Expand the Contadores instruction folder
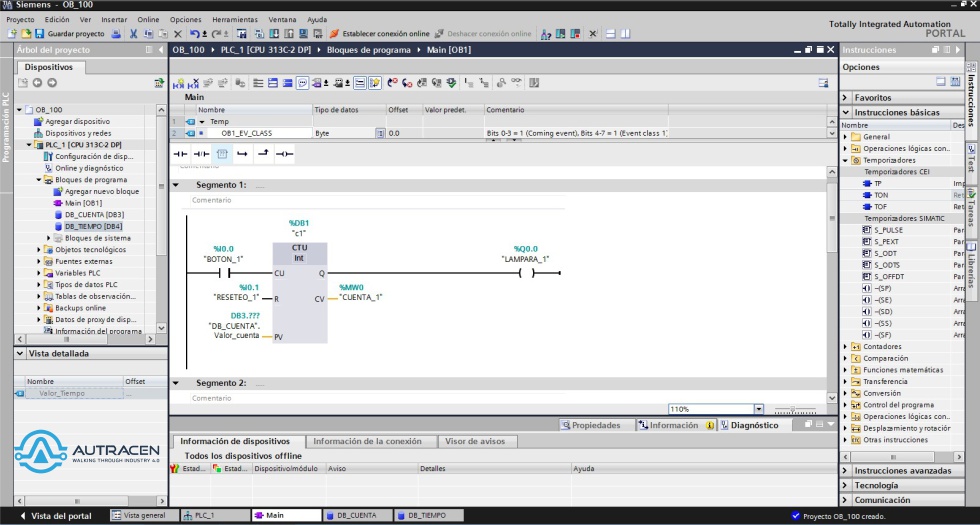Viewport: 980px width, 525px height. (x=846, y=346)
